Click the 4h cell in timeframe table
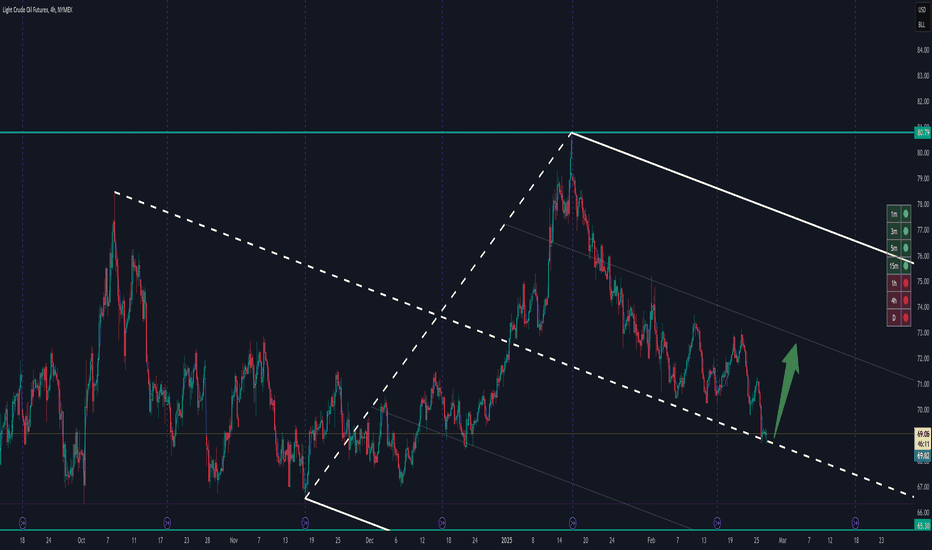 pyautogui.click(x=894, y=300)
